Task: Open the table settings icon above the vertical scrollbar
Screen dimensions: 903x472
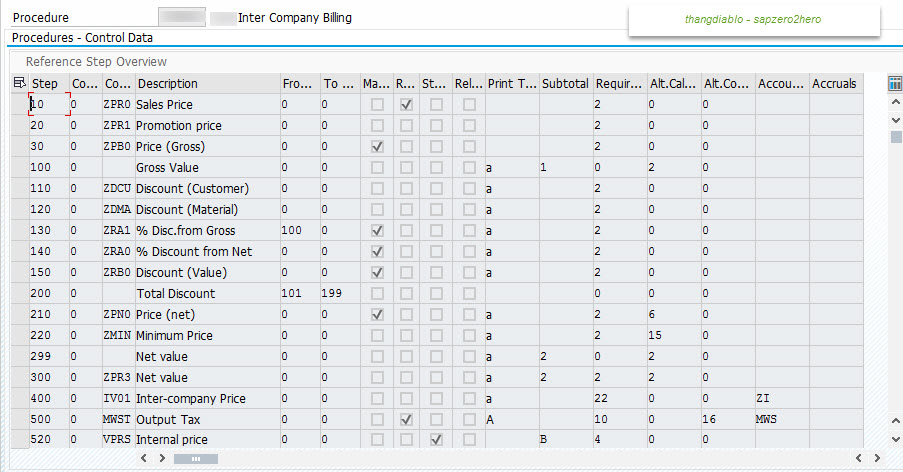Action: point(895,84)
